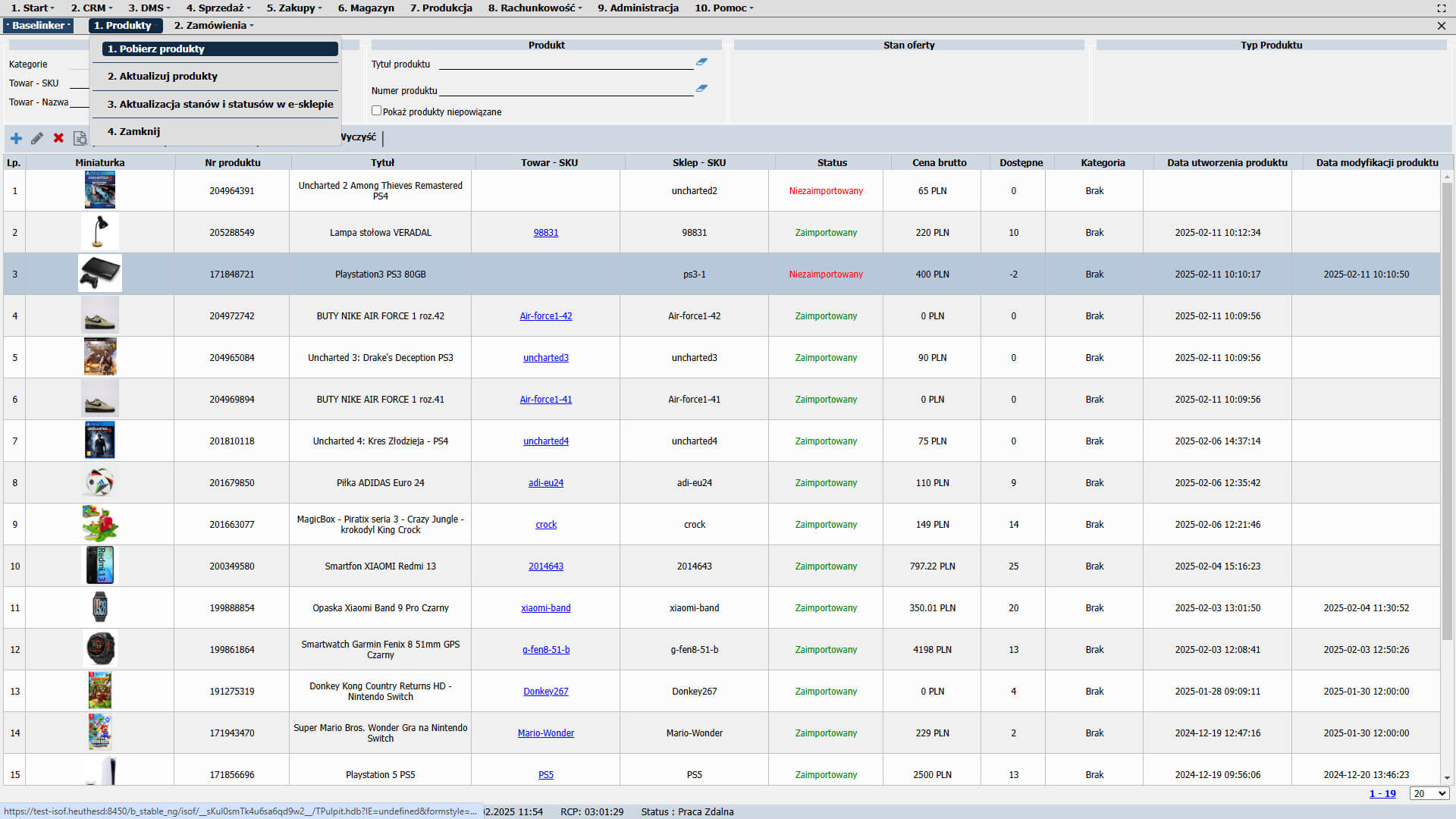This screenshot has width=1456, height=819.
Task: Expand the 2. Zamówienia submenu
Action: (x=213, y=25)
